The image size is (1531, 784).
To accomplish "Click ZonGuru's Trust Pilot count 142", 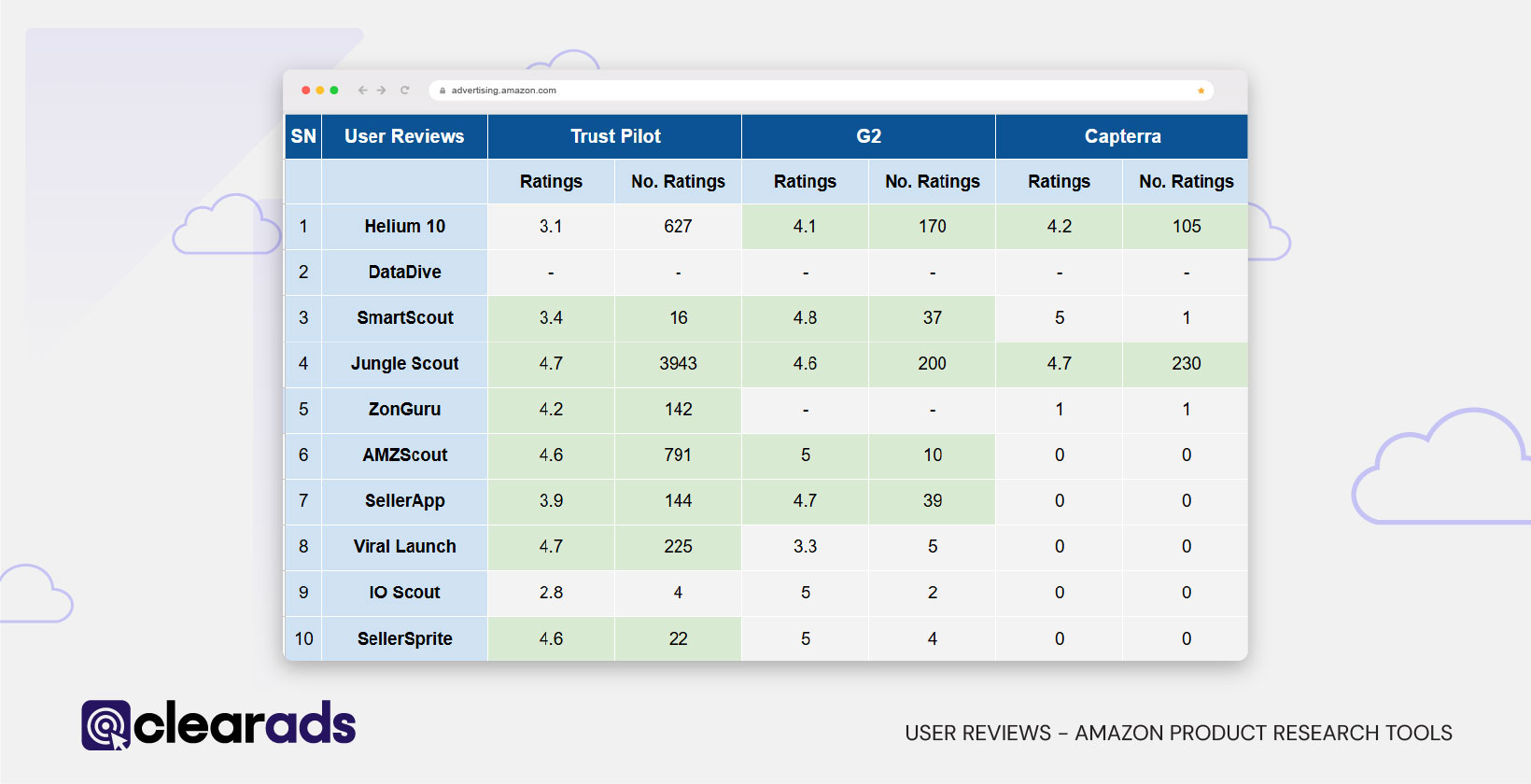I will 678,409.
